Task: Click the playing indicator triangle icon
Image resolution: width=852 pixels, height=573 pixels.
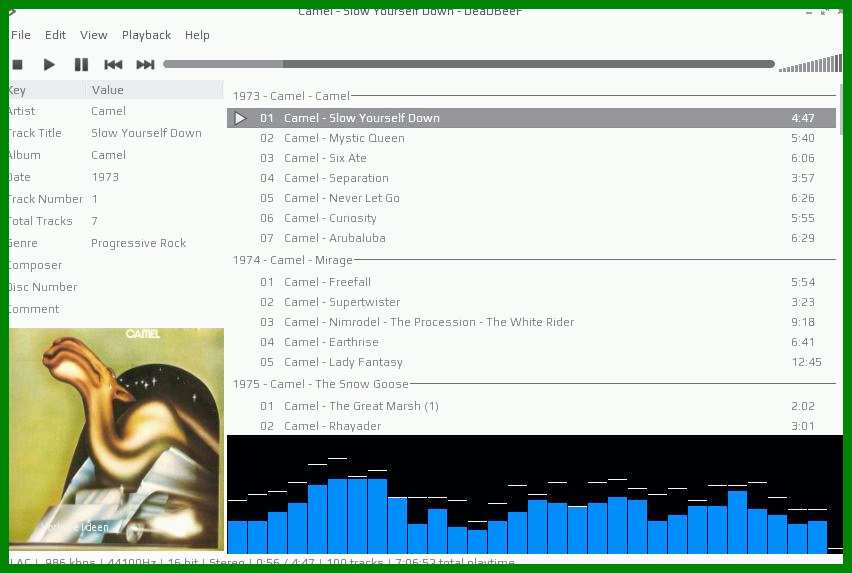Action: click(x=240, y=118)
